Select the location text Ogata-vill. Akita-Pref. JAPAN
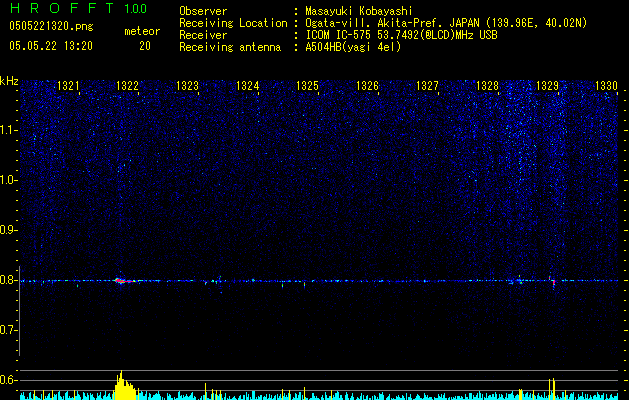The image size is (629, 400). (x=392, y=23)
